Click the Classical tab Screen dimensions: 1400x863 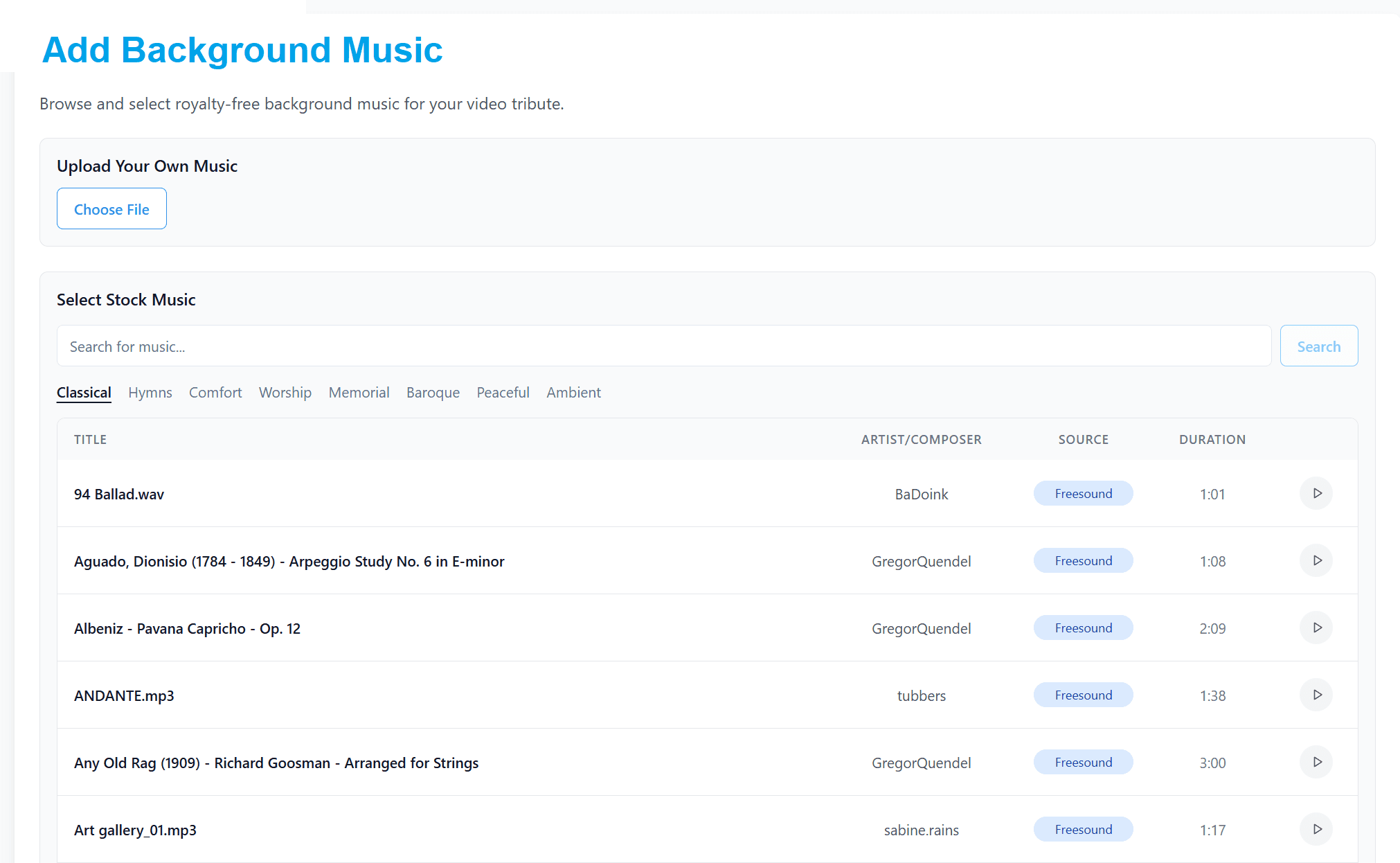pyautogui.click(x=84, y=393)
